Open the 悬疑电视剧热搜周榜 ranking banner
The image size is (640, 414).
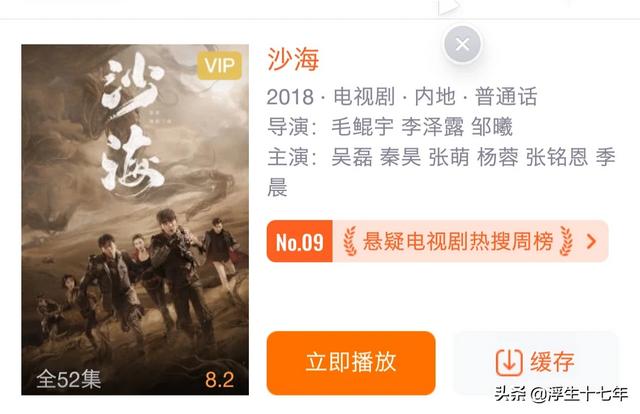[438, 241]
